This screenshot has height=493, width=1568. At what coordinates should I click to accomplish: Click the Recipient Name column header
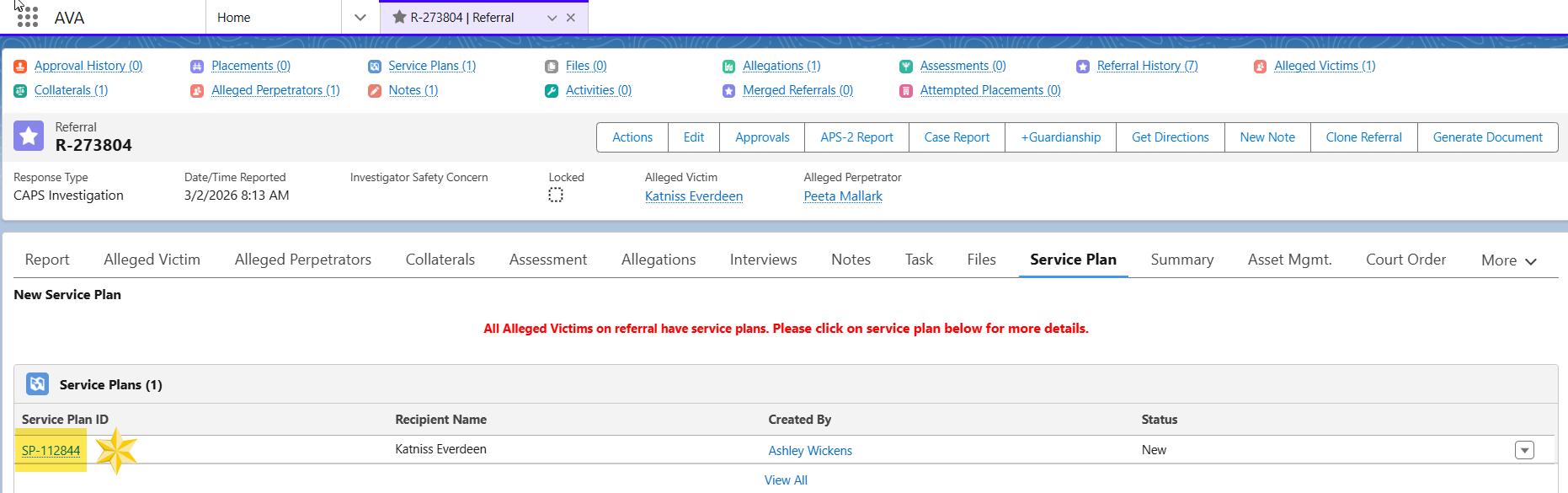click(x=441, y=420)
